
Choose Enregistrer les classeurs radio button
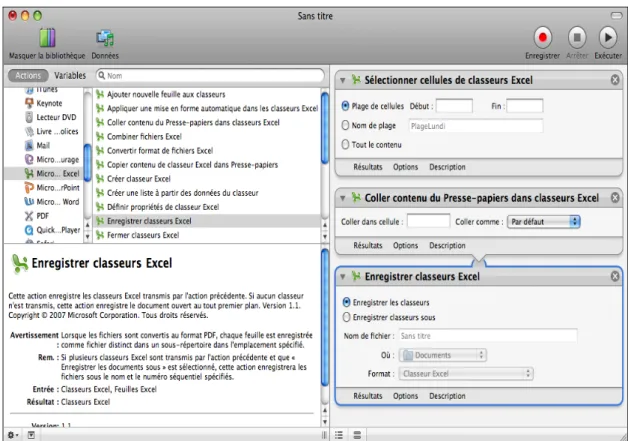346,302
